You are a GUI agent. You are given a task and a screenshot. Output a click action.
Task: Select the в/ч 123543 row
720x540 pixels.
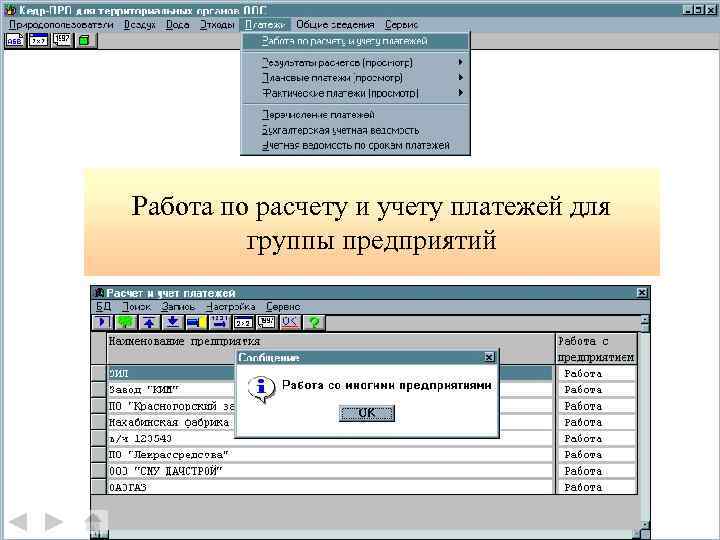(330, 439)
